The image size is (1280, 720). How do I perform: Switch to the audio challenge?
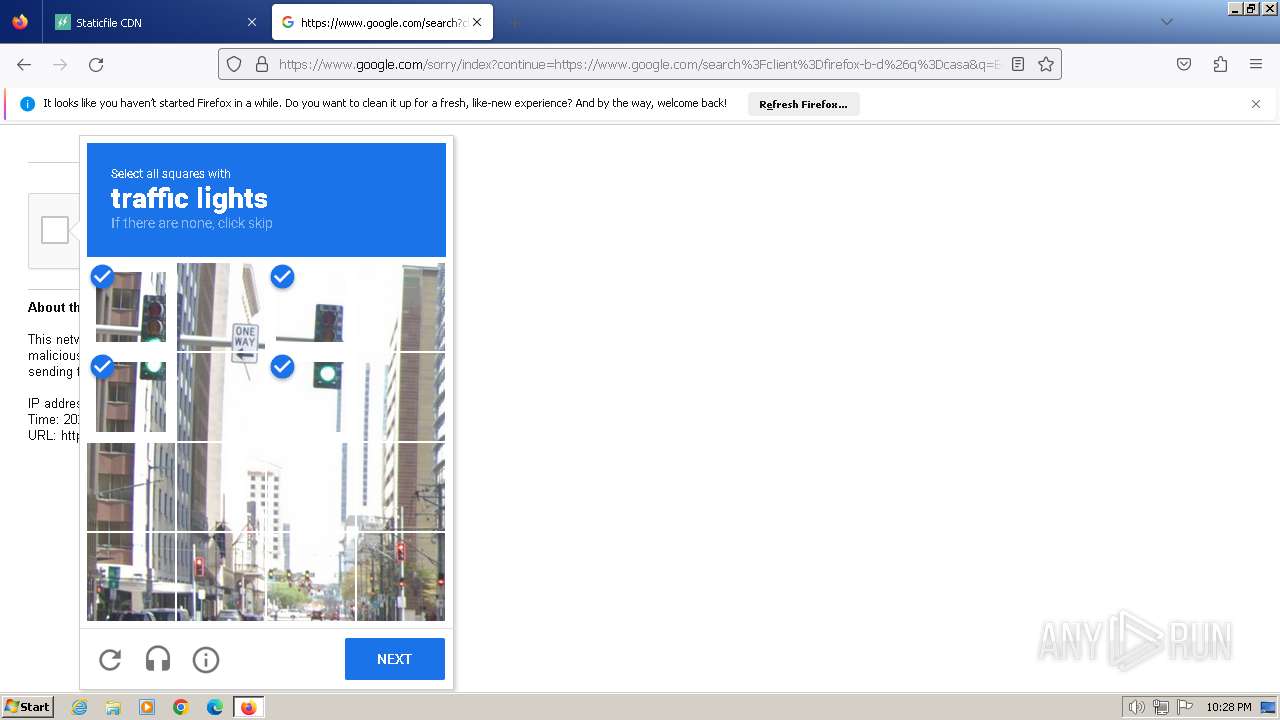pyautogui.click(x=158, y=659)
